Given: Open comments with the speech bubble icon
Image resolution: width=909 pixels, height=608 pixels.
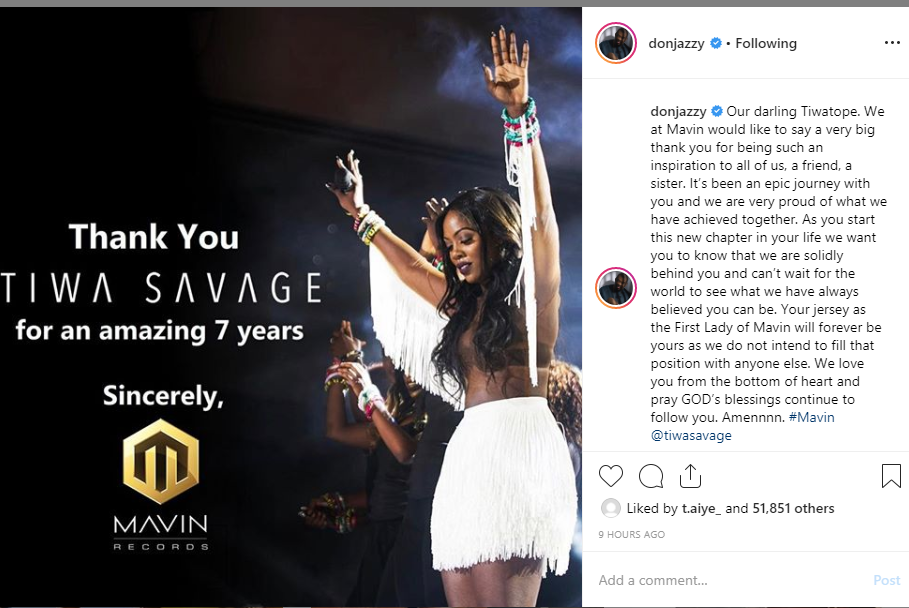Looking at the screenshot, I should tap(650, 476).
